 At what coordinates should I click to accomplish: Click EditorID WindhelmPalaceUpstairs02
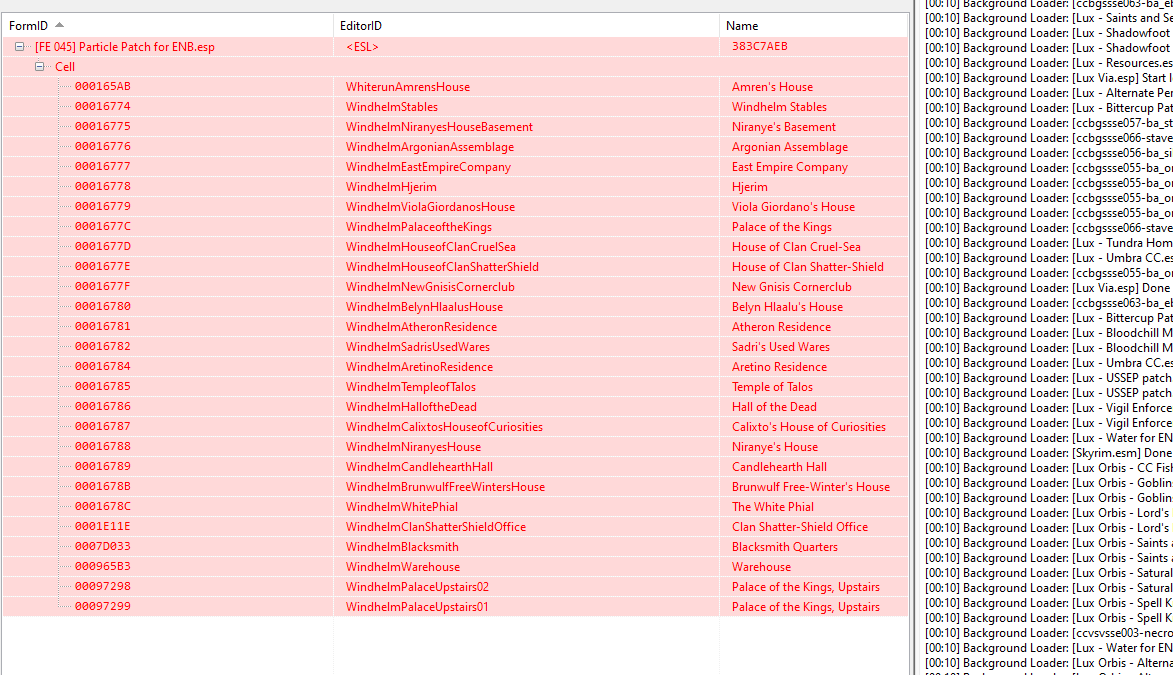coord(417,587)
